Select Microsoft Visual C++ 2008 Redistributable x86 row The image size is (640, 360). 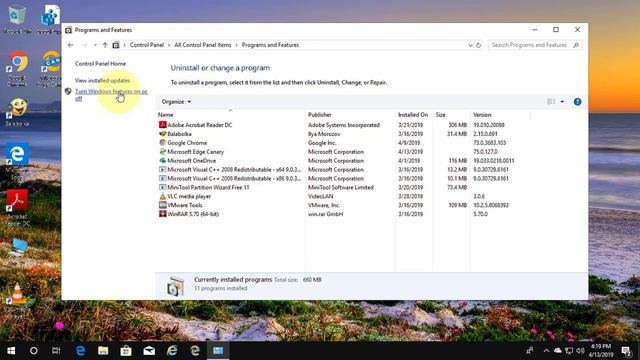click(343, 178)
